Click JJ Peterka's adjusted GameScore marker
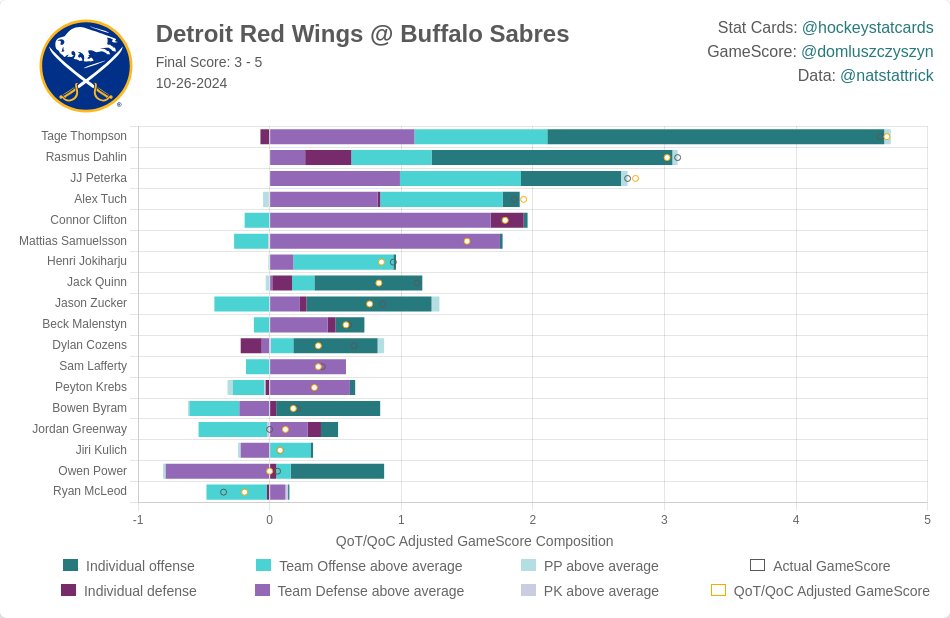The height and width of the screenshot is (618, 950). coord(635,179)
